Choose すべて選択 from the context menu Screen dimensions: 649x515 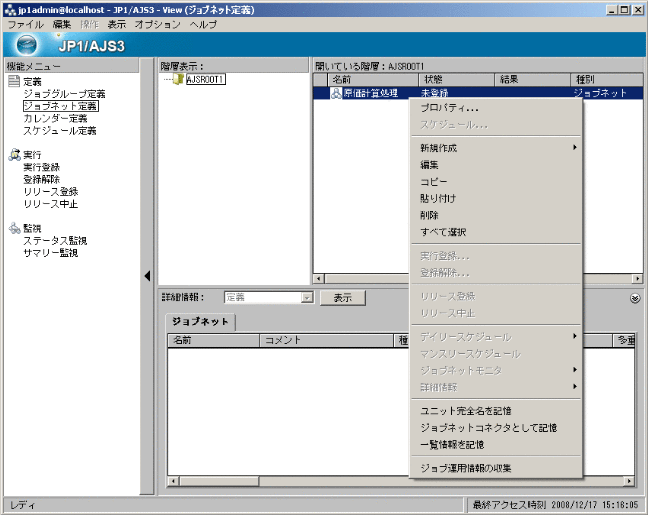tap(496, 232)
